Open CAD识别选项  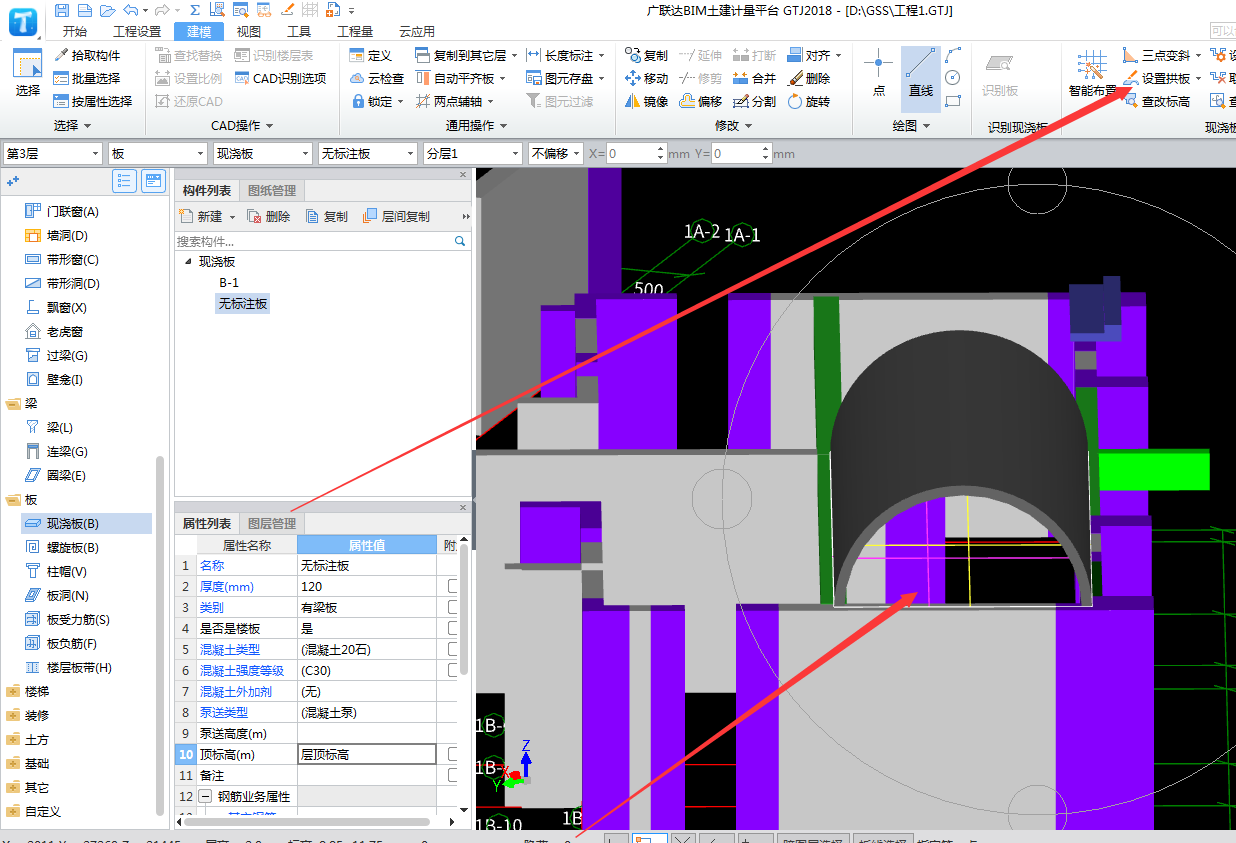point(281,78)
